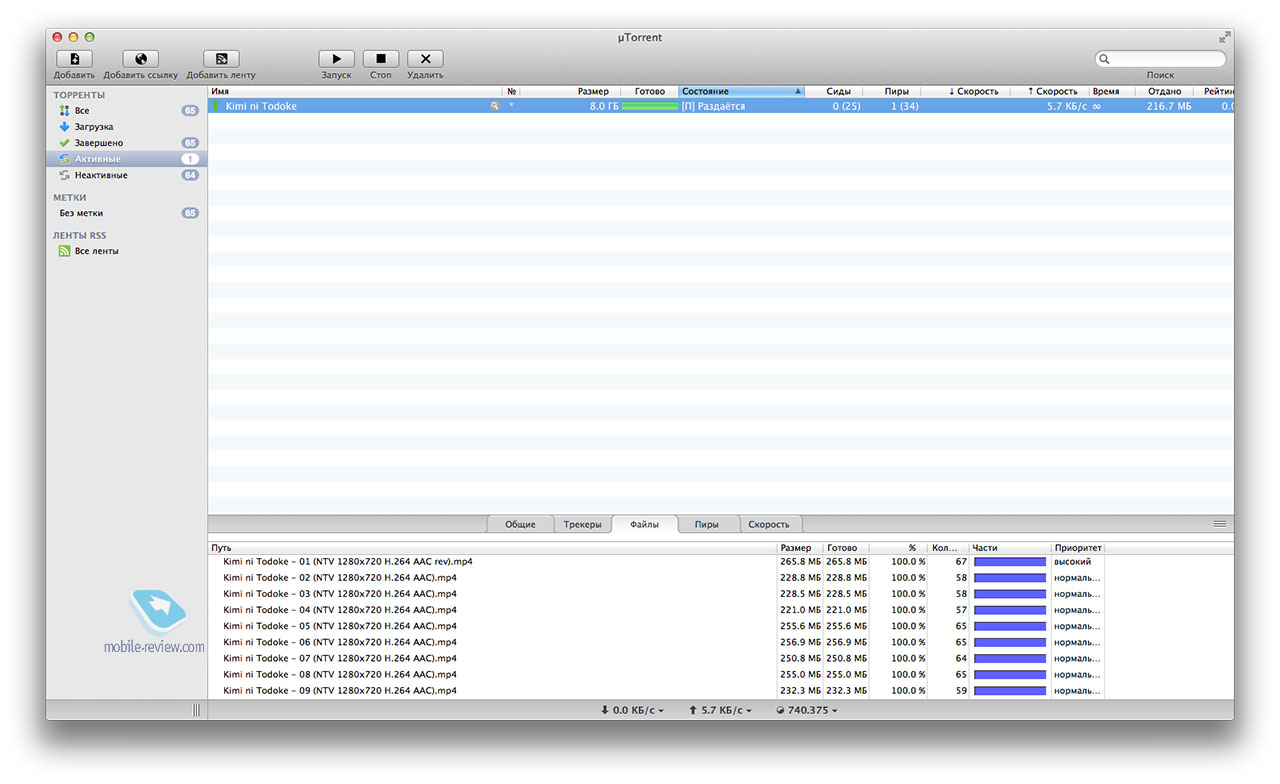Select Загрузка in the sidebar
This screenshot has height=784, width=1280.
pyautogui.click(x=127, y=127)
